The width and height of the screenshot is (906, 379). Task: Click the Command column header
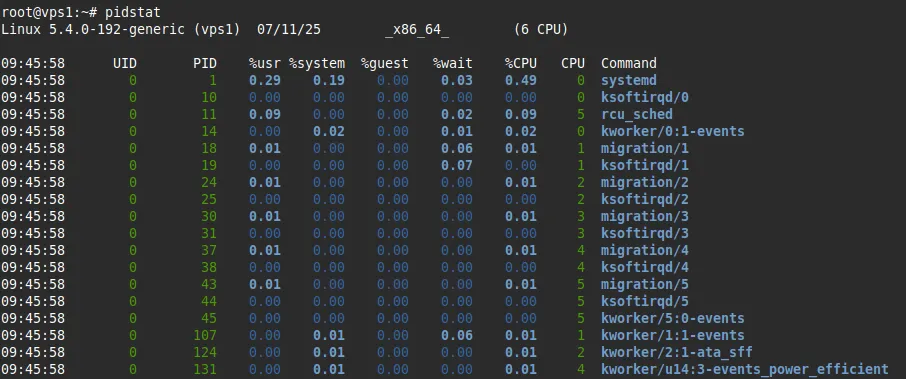coord(629,63)
